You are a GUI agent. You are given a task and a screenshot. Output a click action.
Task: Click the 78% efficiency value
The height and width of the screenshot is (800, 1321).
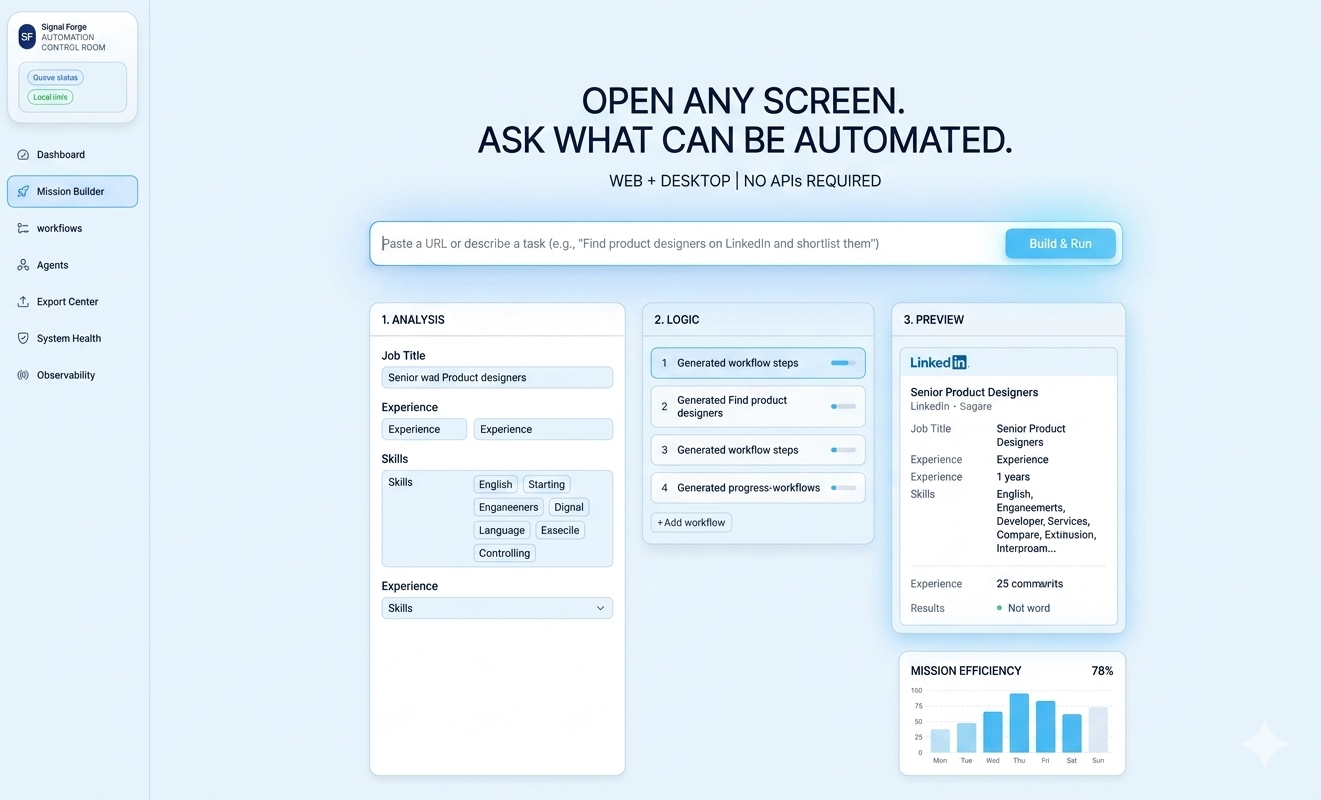1102,671
